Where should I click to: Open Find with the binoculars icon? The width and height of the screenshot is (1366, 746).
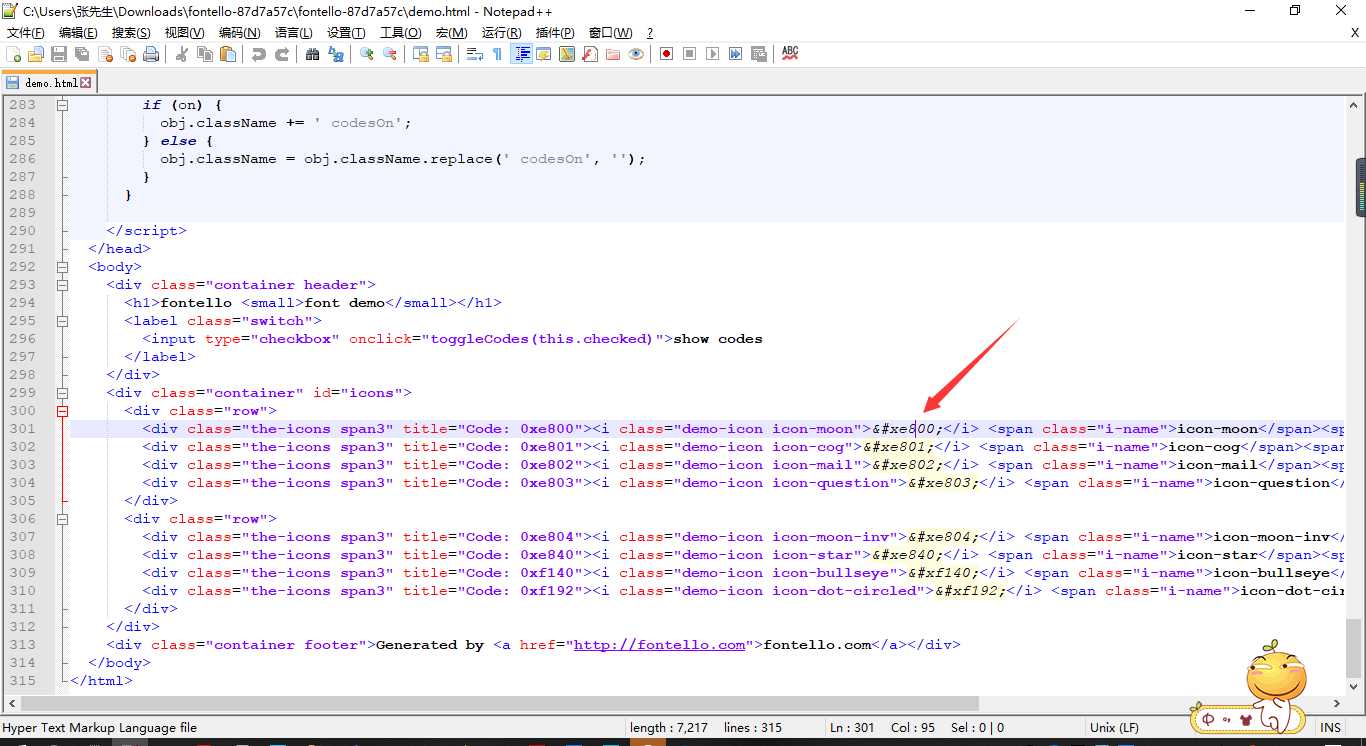click(x=313, y=54)
